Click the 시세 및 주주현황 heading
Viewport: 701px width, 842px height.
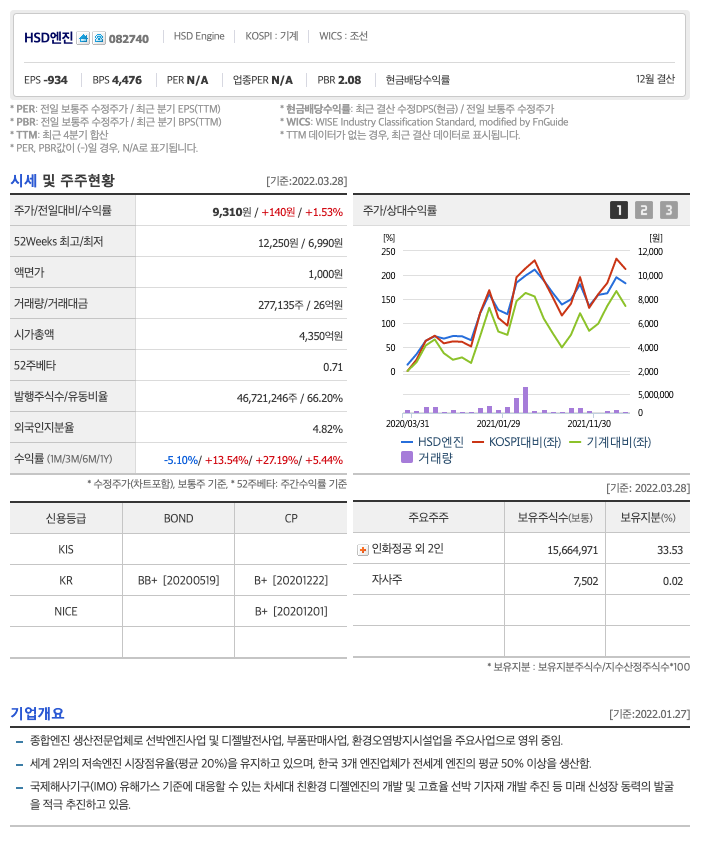tap(62, 180)
